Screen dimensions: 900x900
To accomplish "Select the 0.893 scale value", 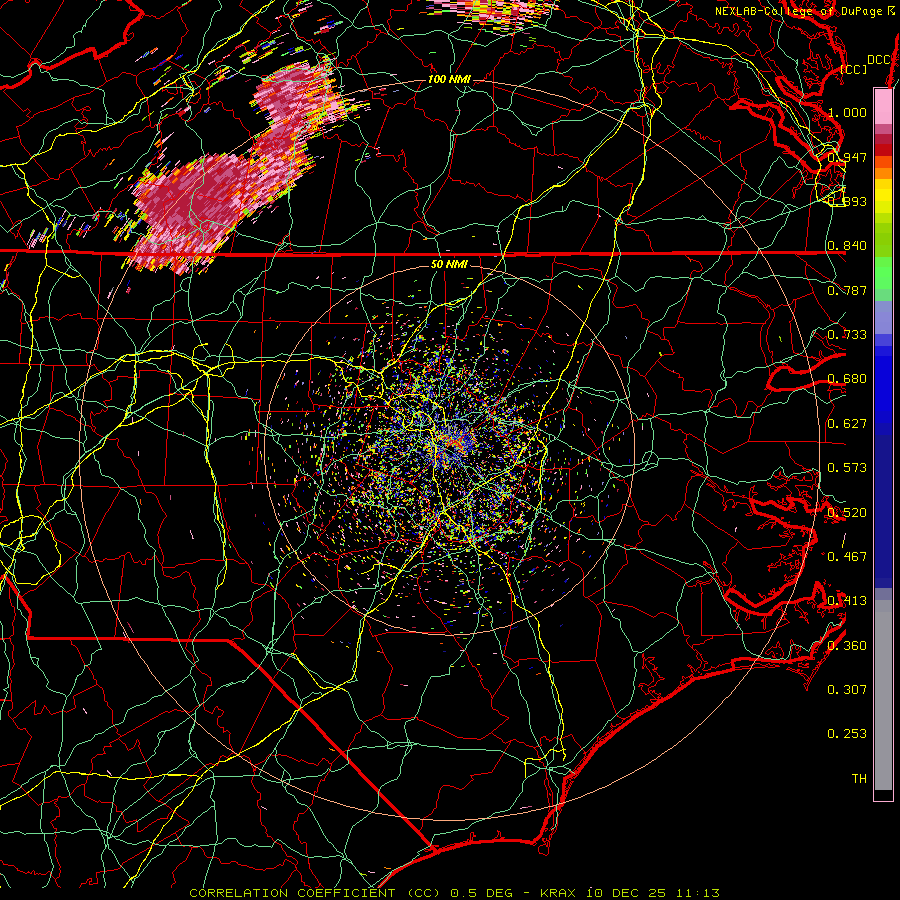I will click(847, 201).
